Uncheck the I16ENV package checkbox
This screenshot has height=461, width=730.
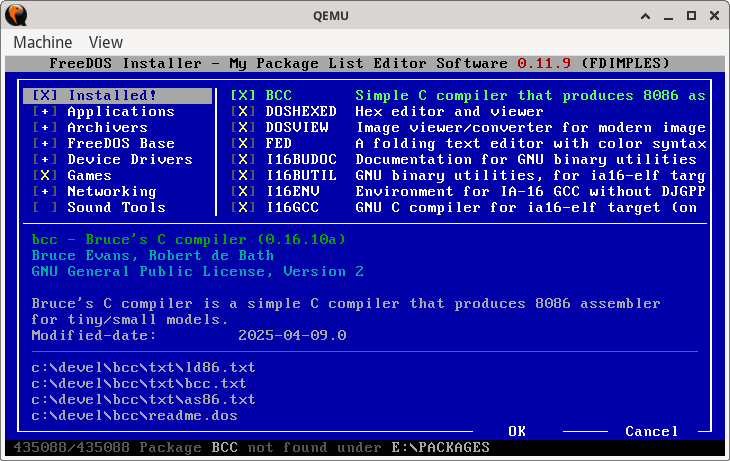(x=243, y=191)
